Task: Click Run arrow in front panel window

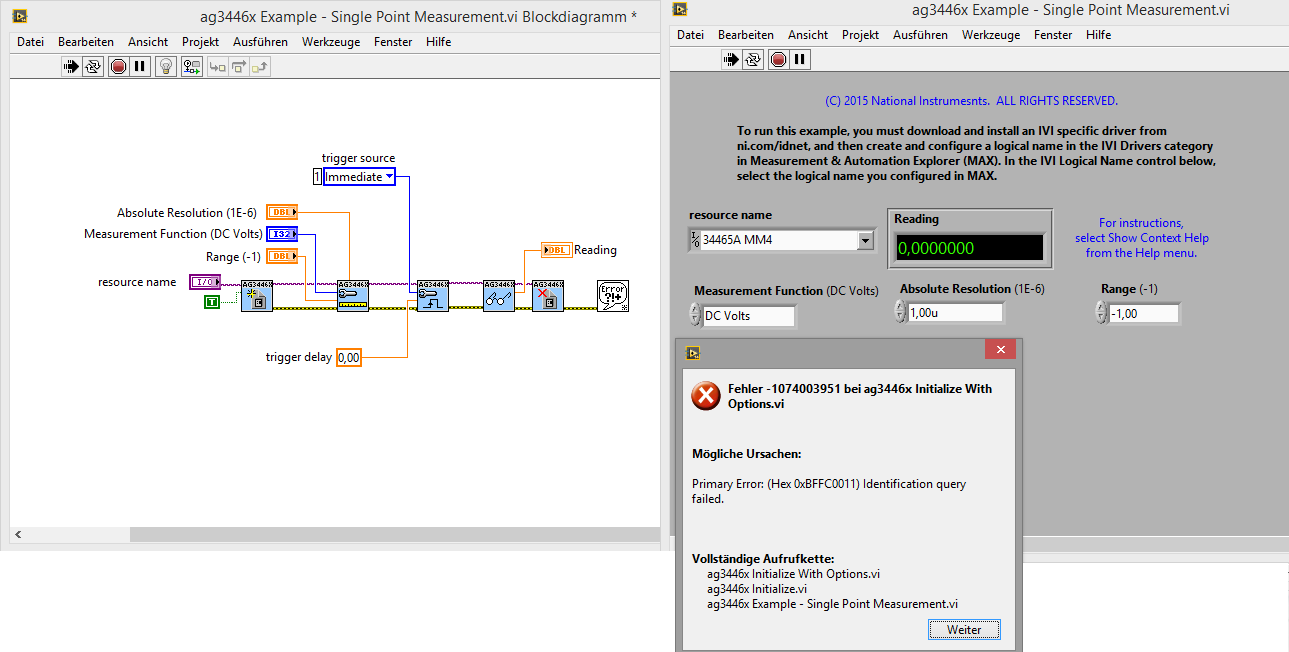Action: [x=732, y=59]
